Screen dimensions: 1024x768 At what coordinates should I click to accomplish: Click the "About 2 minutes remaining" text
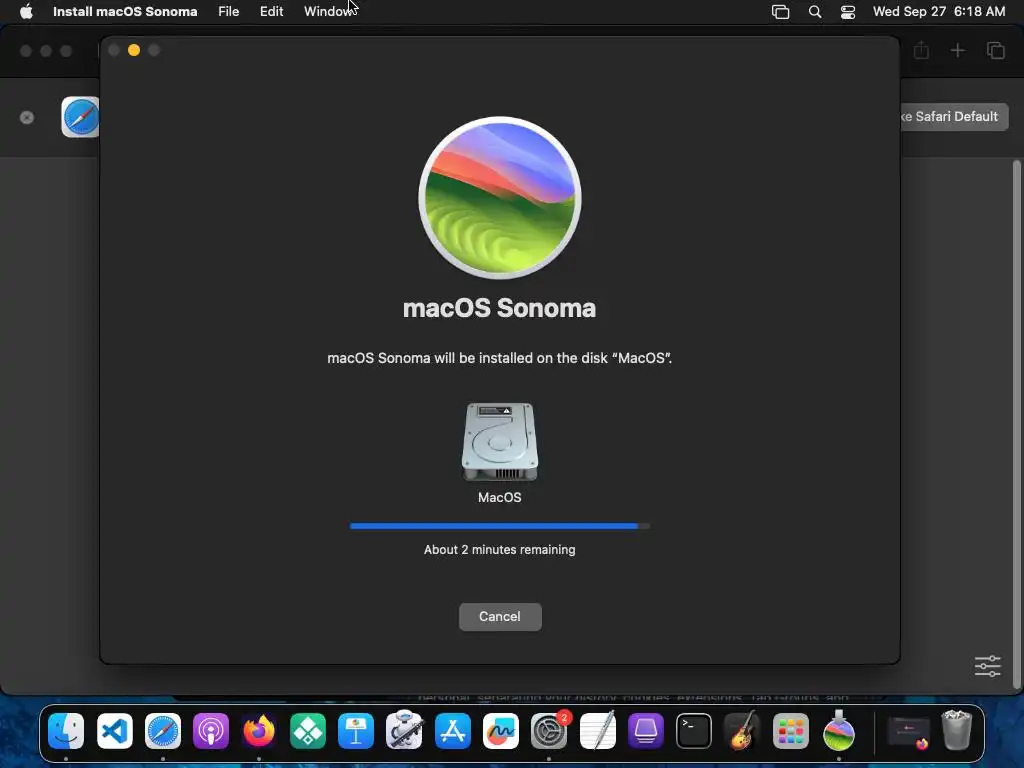point(500,550)
